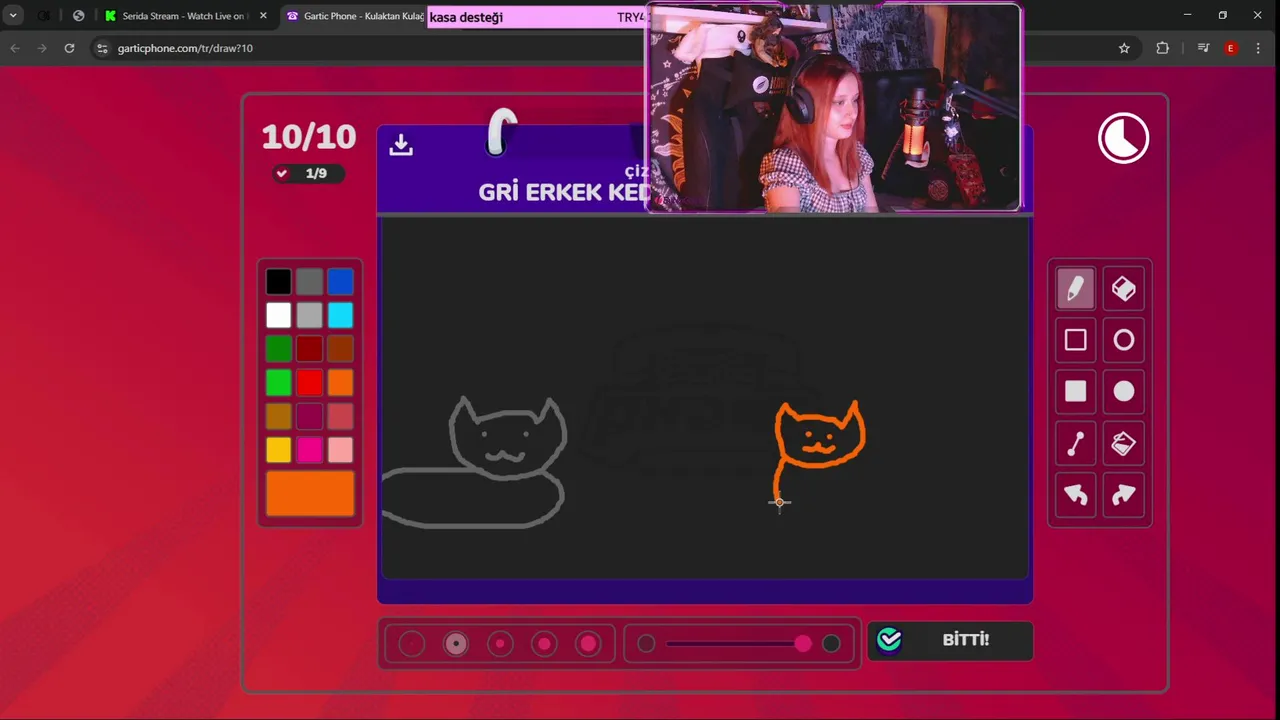Choose the outlined rectangle tool
Image resolution: width=1280 pixels, height=720 pixels.
tap(1075, 341)
